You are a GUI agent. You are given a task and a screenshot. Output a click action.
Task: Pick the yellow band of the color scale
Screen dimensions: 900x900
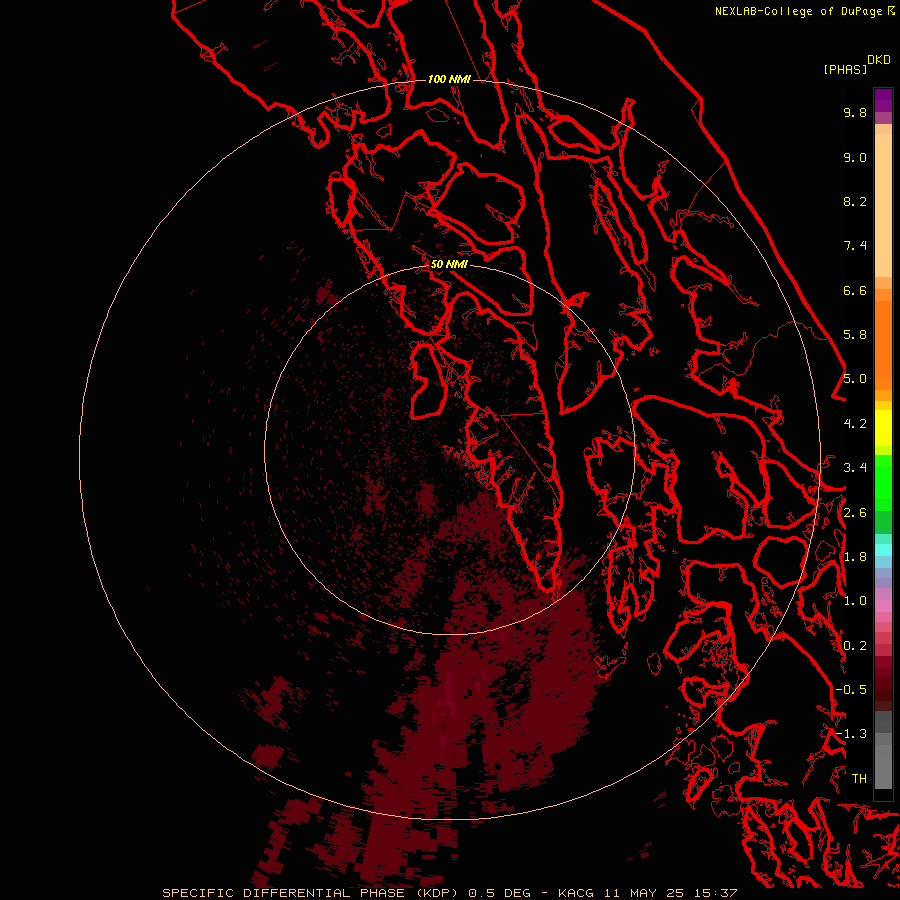(883, 428)
